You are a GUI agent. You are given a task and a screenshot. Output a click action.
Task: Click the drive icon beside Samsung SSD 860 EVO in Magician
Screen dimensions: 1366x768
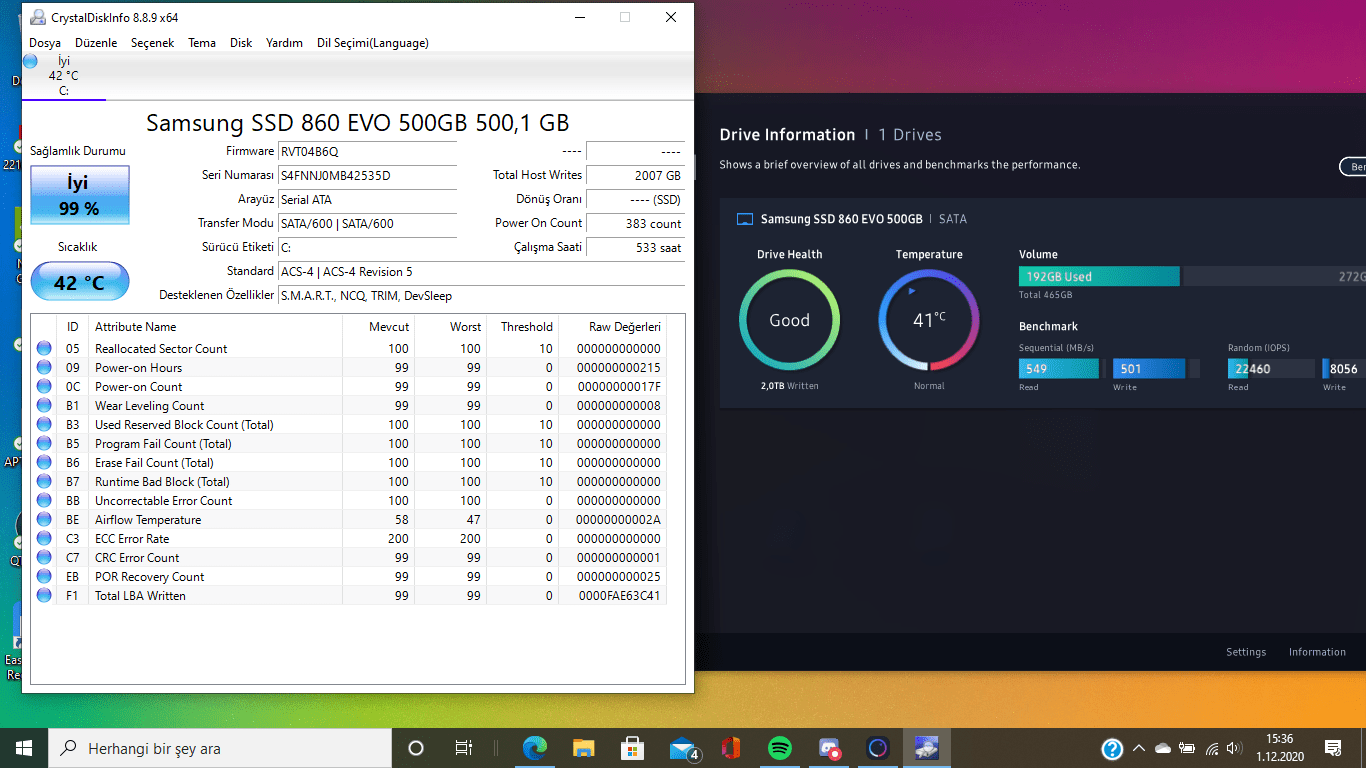tap(744, 219)
